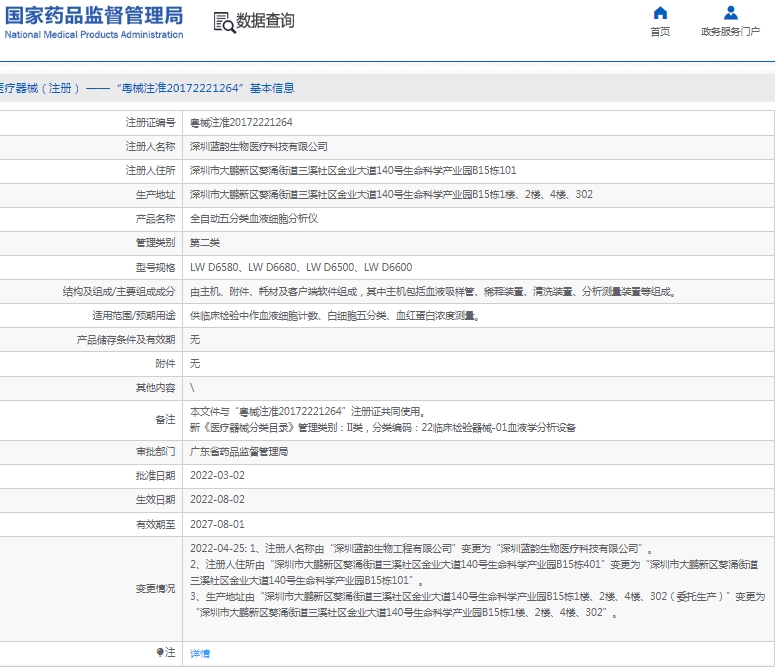Open the 政务服务门户 text link
The height and width of the screenshot is (671, 775).
730,32
